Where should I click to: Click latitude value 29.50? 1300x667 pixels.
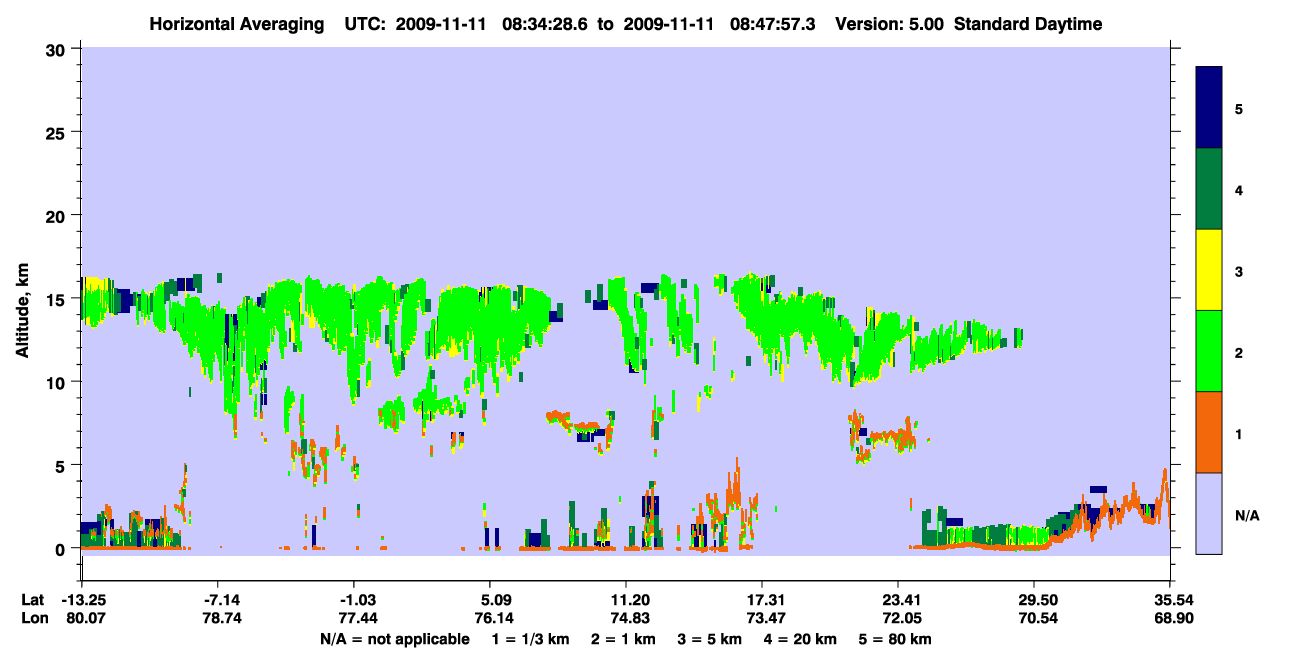[1039, 600]
